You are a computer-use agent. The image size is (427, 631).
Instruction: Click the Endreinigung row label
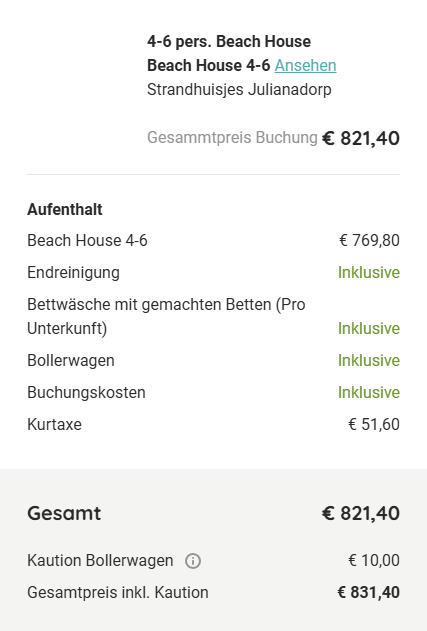tap(73, 272)
